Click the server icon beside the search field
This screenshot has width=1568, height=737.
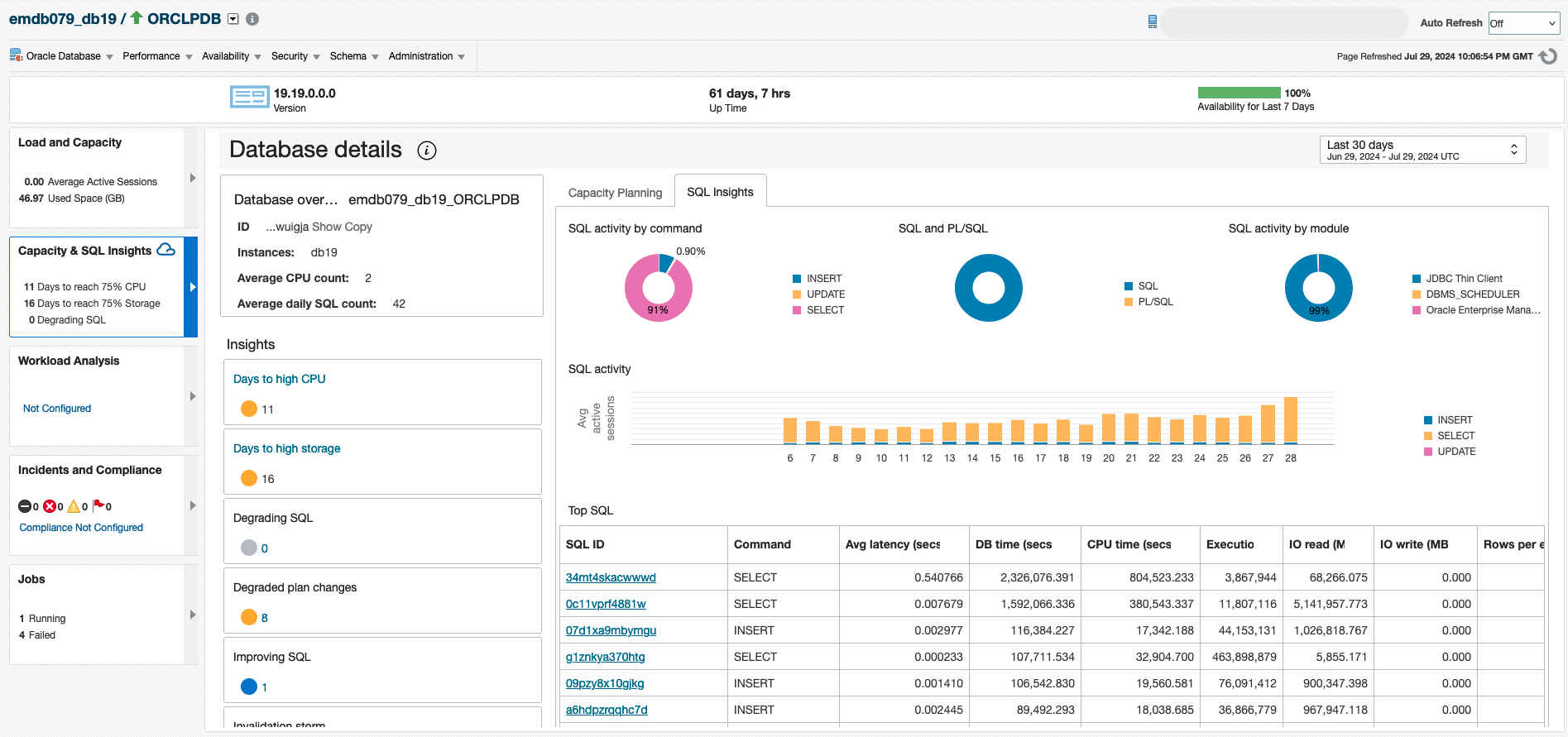pos(1152,22)
